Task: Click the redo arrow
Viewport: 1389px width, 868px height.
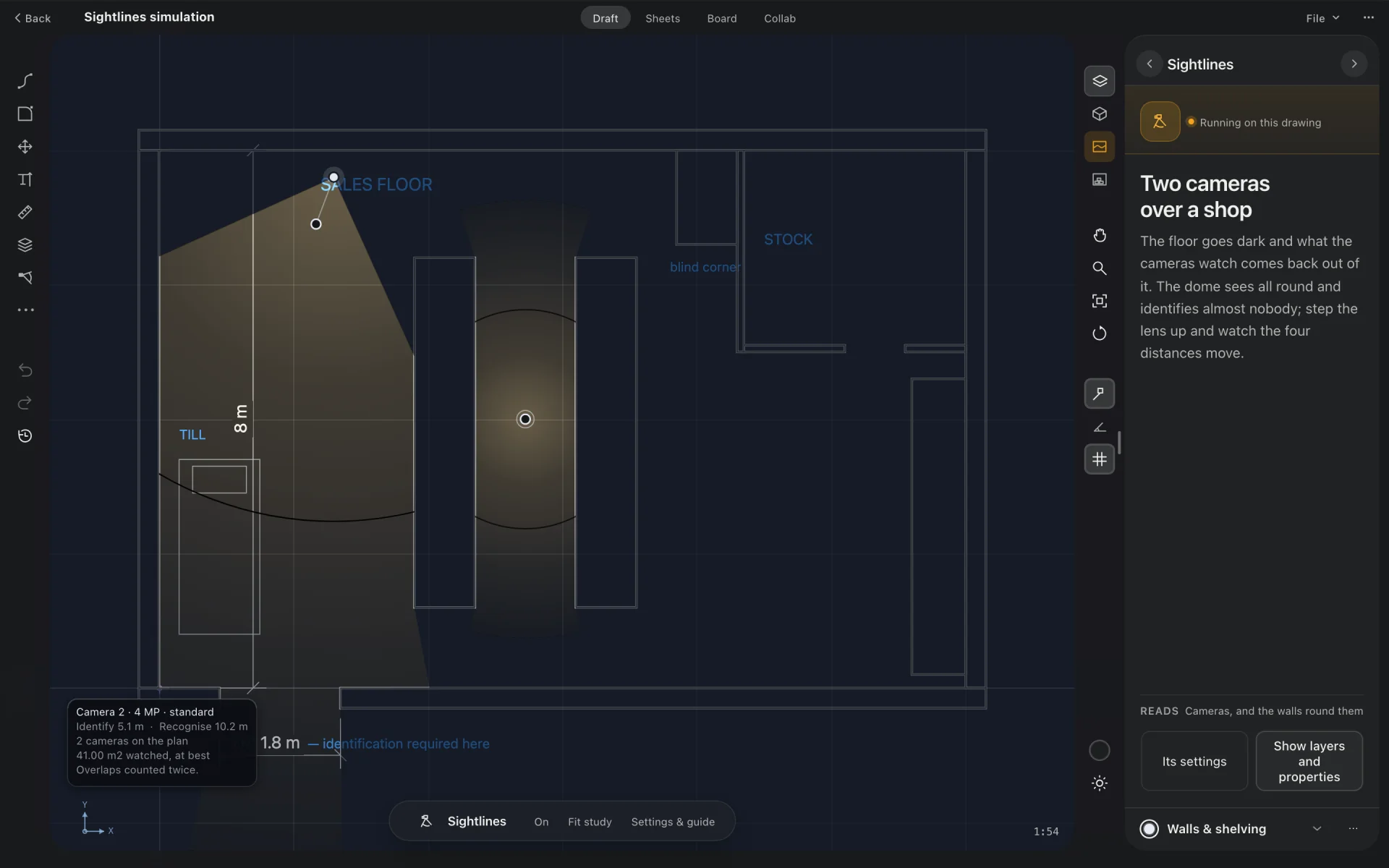Action: click(x=25, y=403)
